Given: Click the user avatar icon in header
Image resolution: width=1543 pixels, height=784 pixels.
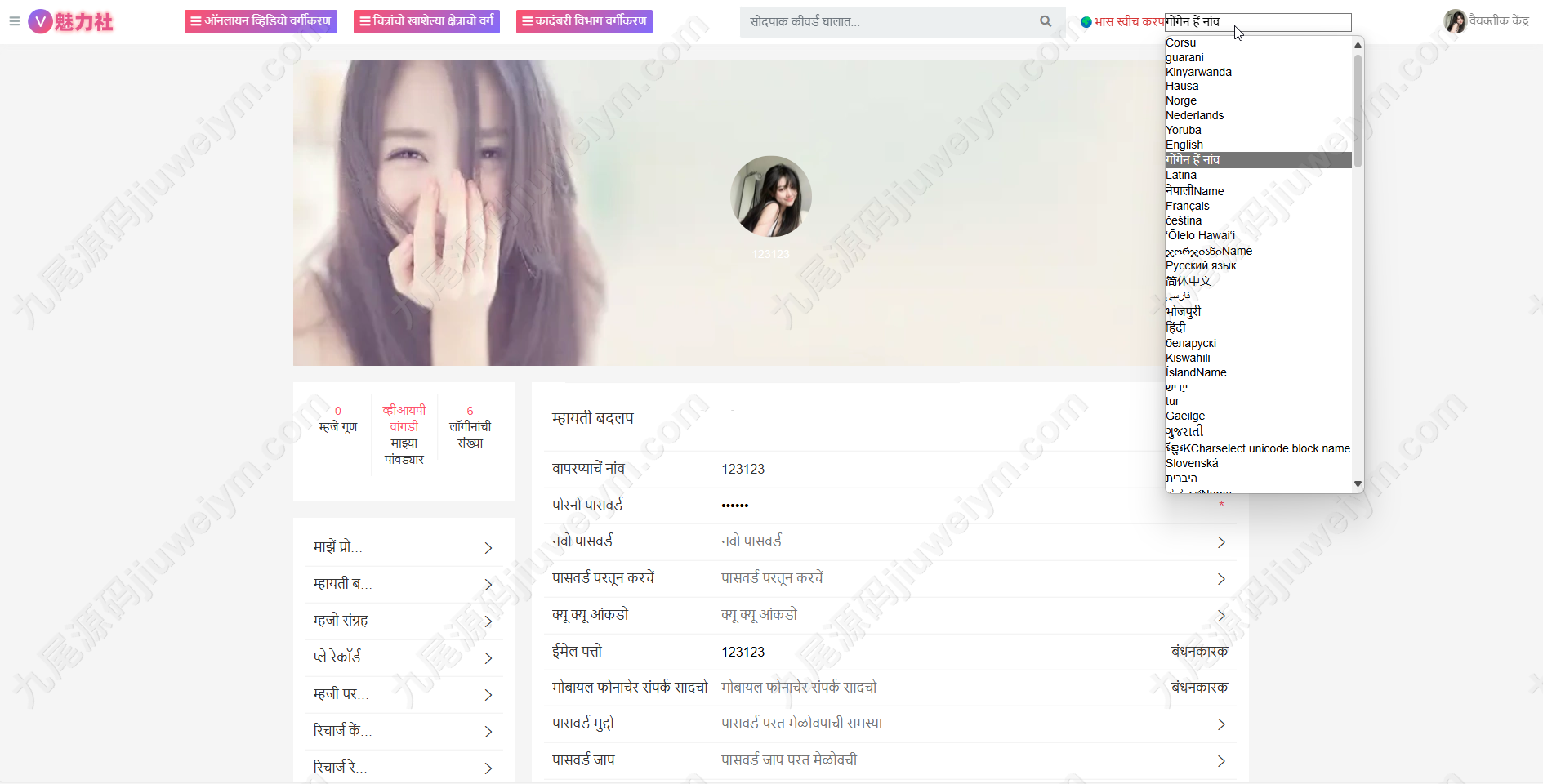Looking at the screenshot, I should click(1455, 21).
